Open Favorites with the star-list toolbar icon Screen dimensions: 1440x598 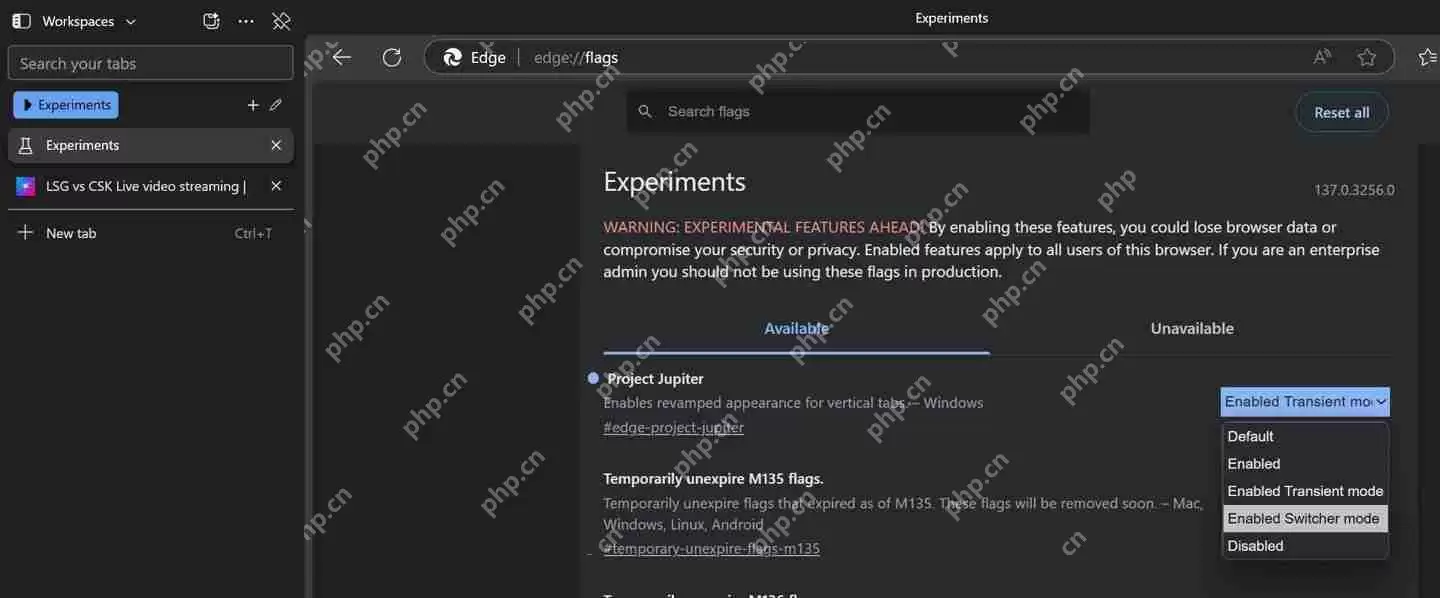click(x=1426, y=57)
